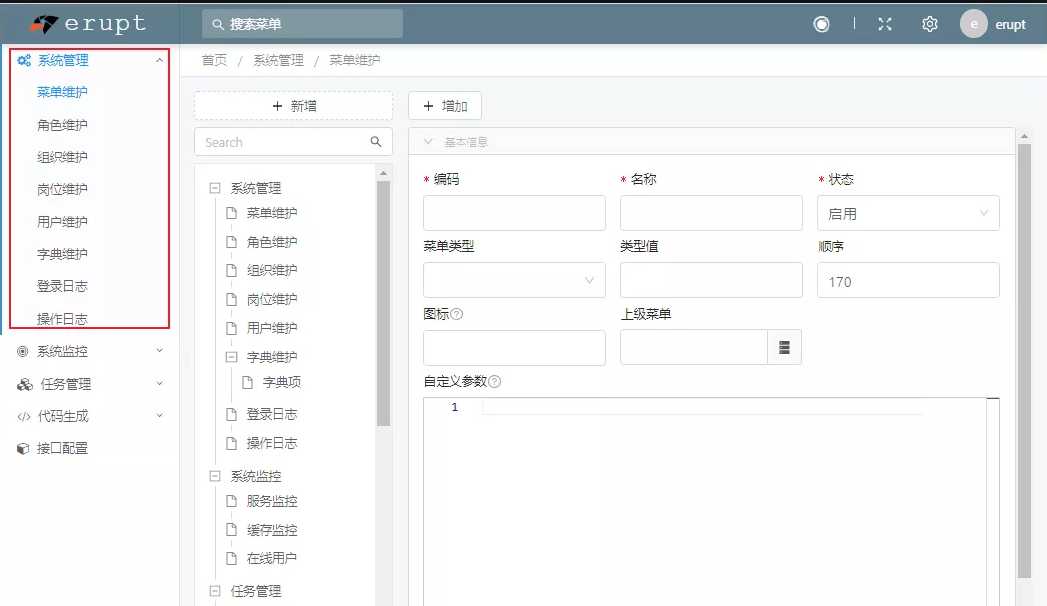Click the 编码 input field

[x=514, y=213]
